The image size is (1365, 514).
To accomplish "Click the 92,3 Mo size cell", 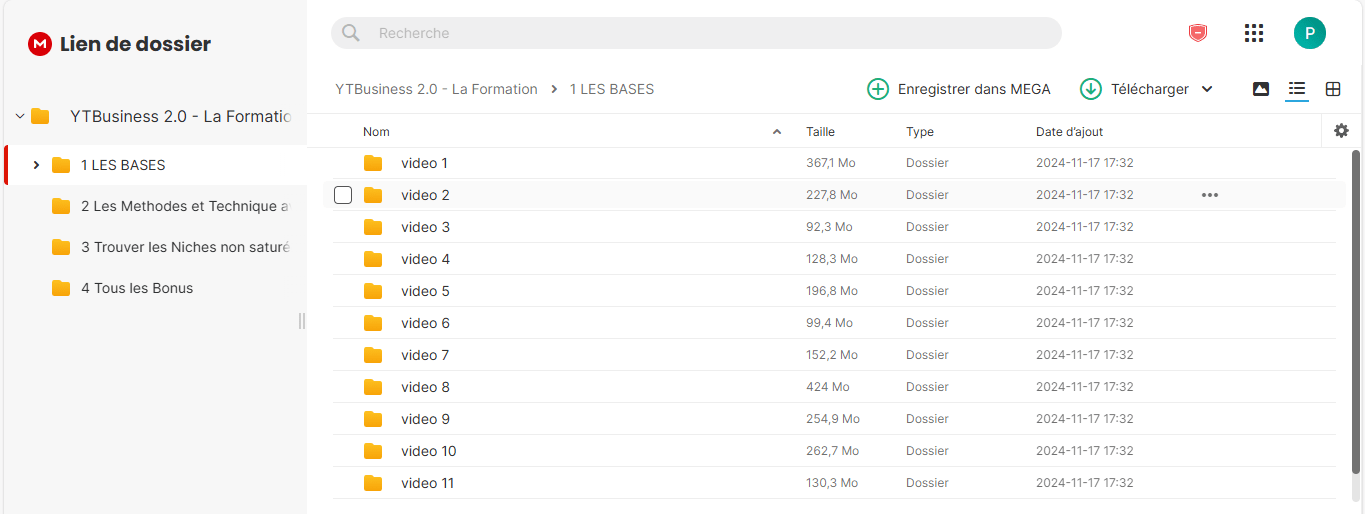I will [829, 227].
